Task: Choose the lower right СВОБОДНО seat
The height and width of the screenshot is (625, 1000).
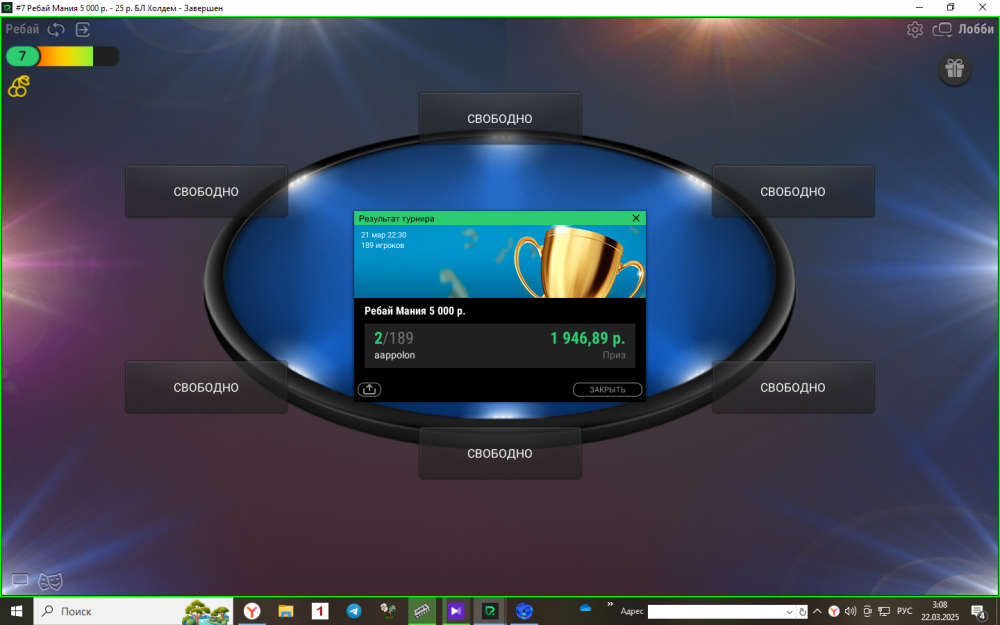Action: [792, 387]
